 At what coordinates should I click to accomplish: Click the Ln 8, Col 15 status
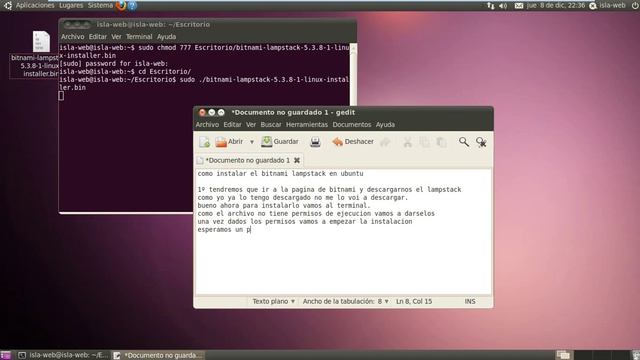pyautogui.click(x=413, y=301)
